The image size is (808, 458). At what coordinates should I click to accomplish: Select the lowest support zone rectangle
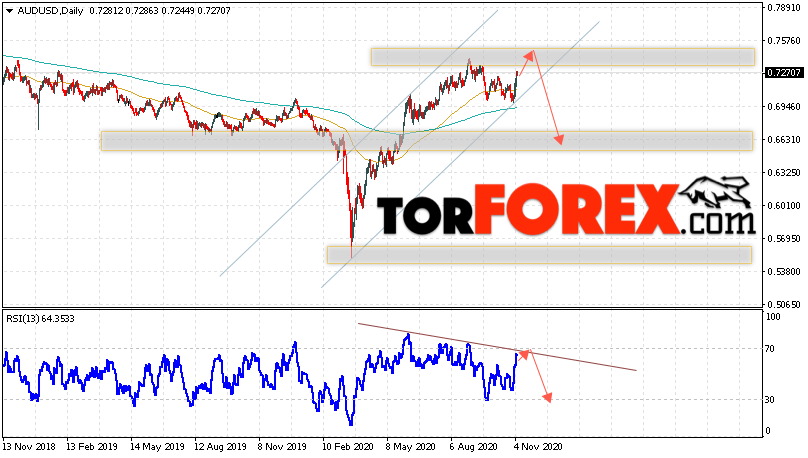pyautogui.click(x=540, y=255)
